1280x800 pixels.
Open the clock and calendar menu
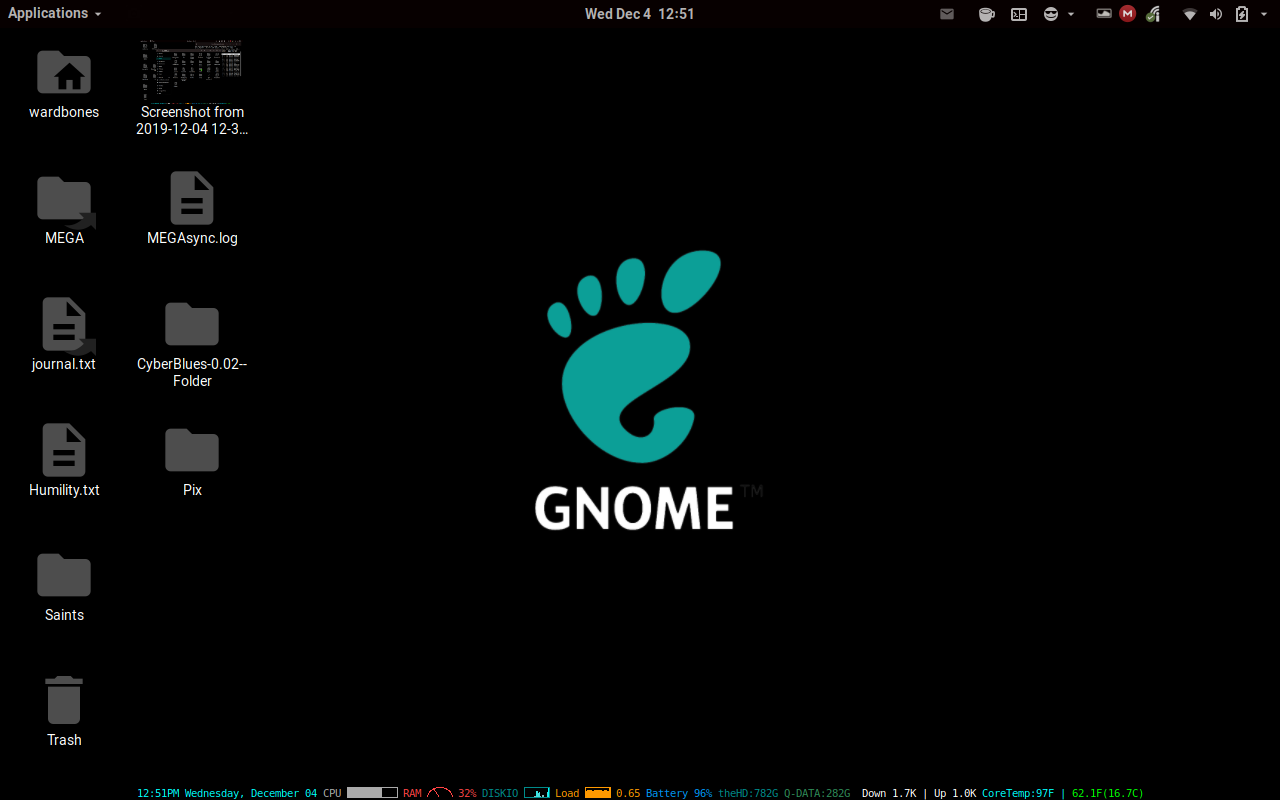click(640, 14)
